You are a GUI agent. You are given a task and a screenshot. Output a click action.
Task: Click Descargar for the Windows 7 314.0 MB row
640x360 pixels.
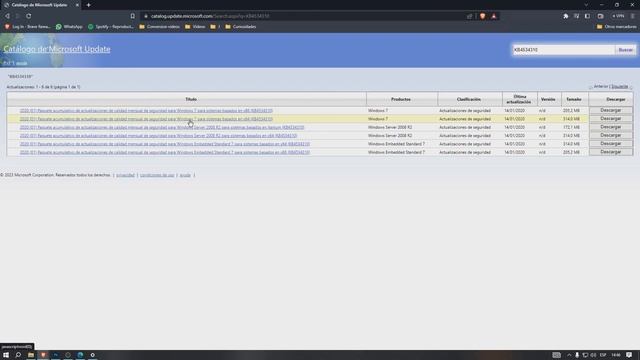[611, 119]
